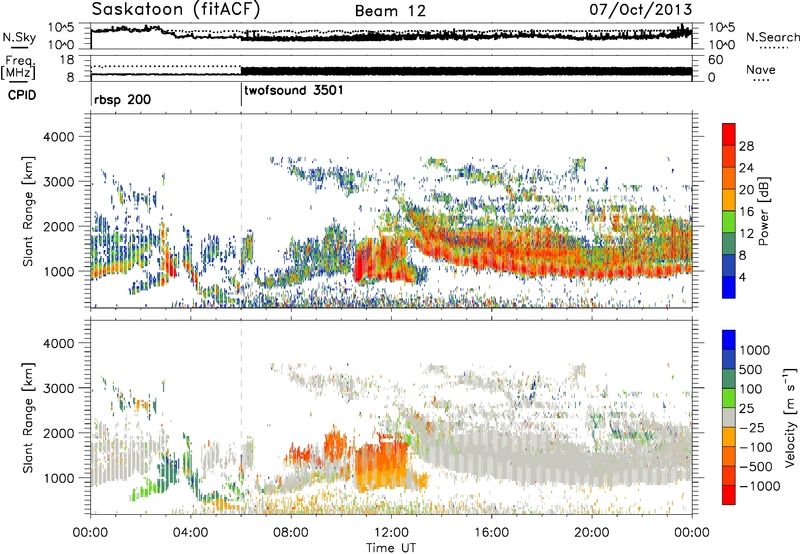Click the '12:00' time axis label
The width and height of the screenshot is (800, 554).
pyautogui.click(x=391, y=533)
